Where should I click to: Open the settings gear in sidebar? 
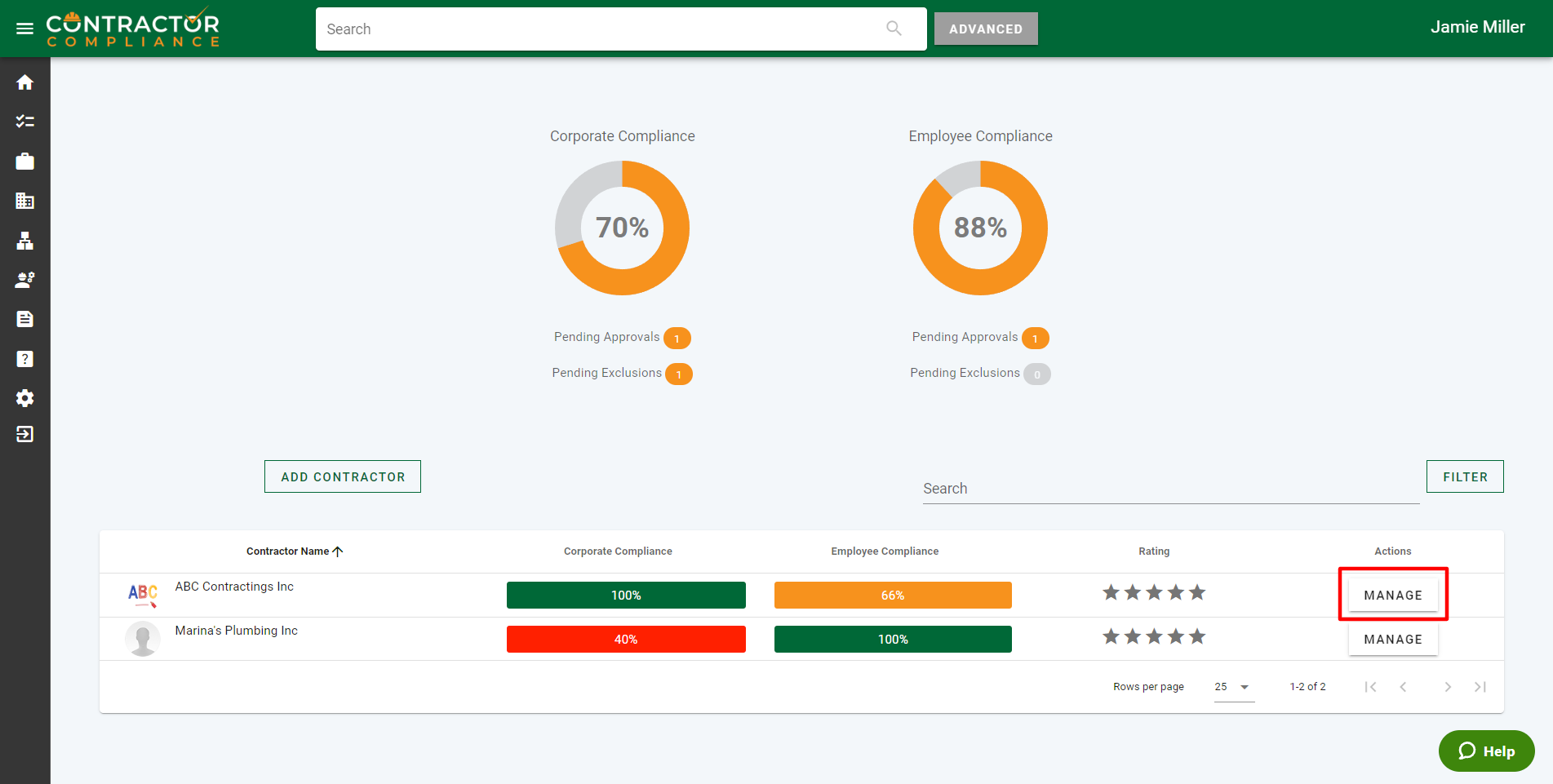coord(24,398)
